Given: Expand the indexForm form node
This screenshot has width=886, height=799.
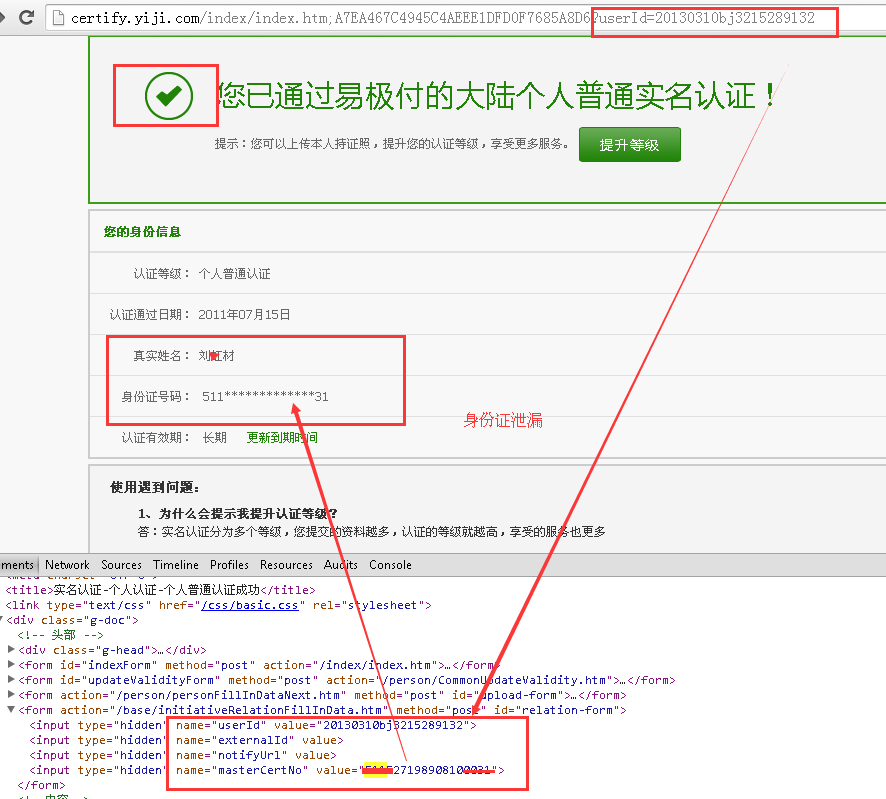Looking at the screenshot, I should pos(11,665).
